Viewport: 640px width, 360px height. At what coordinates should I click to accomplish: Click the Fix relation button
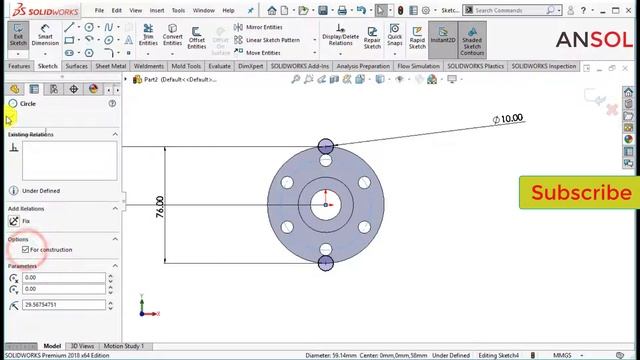pos(14,221)
